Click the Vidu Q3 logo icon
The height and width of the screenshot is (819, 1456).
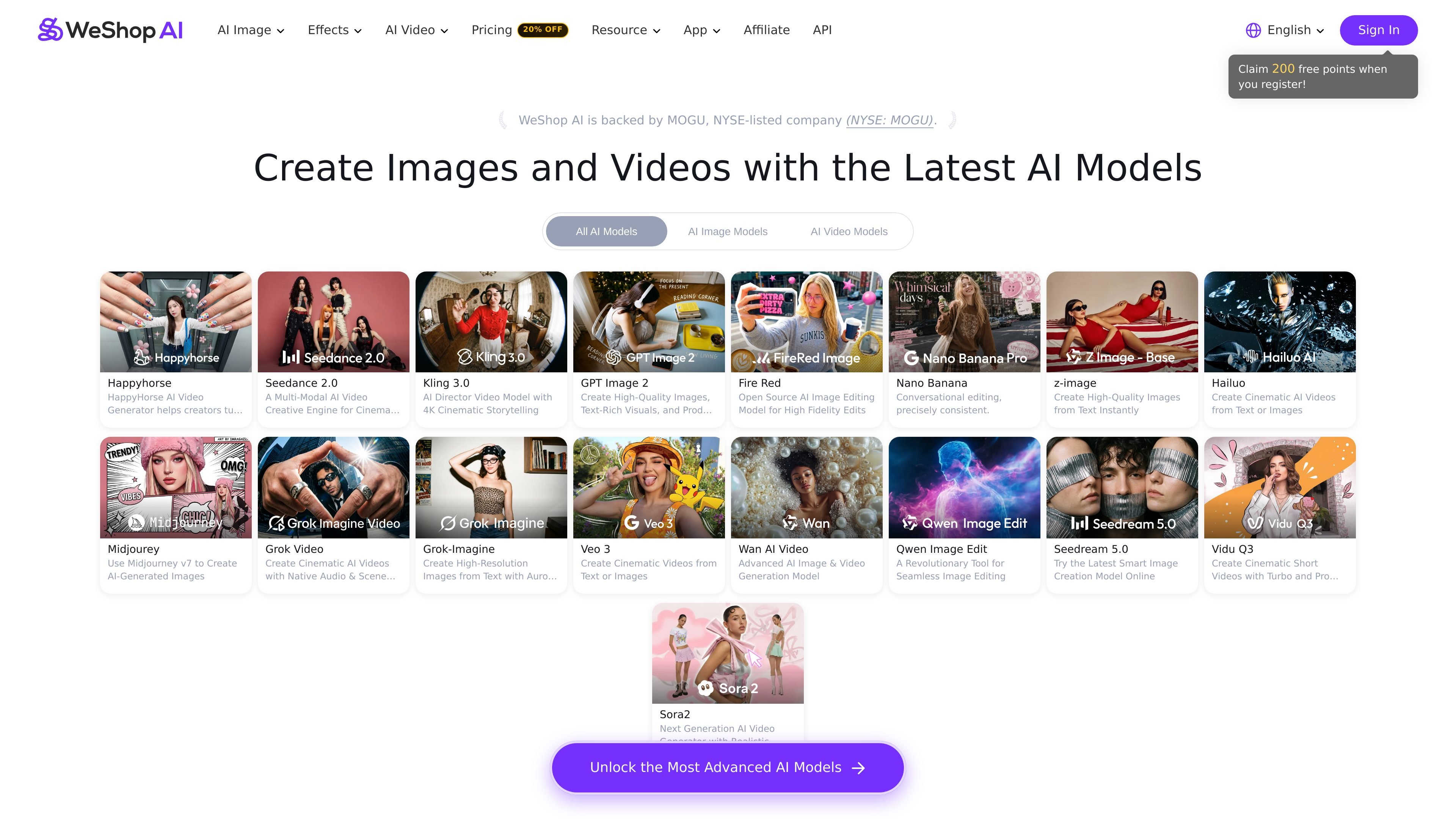[1255, 523]
